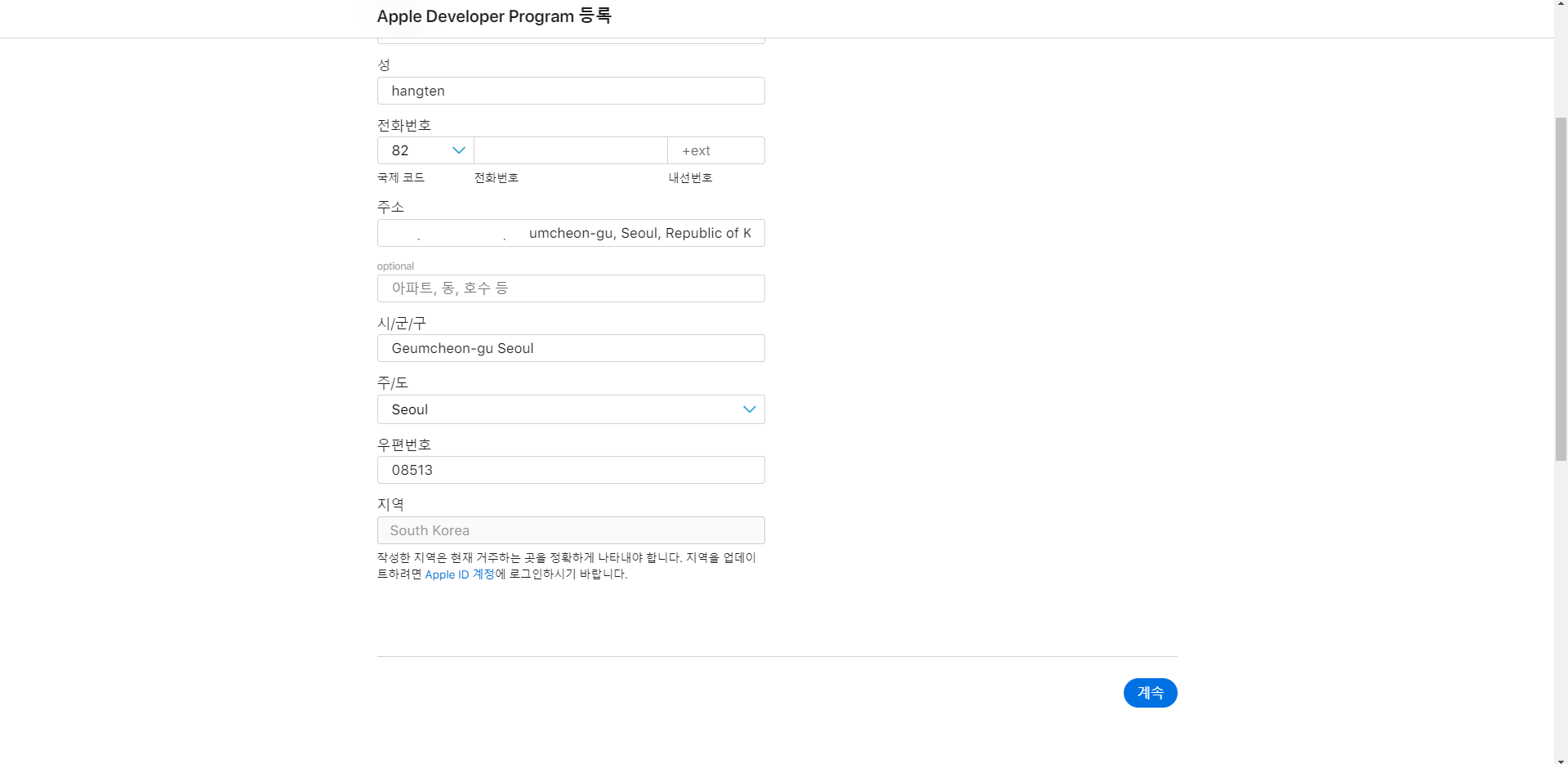This screenshot has width=1568, height=764.
Task: Click the optional label text
Action: point(395,266)
